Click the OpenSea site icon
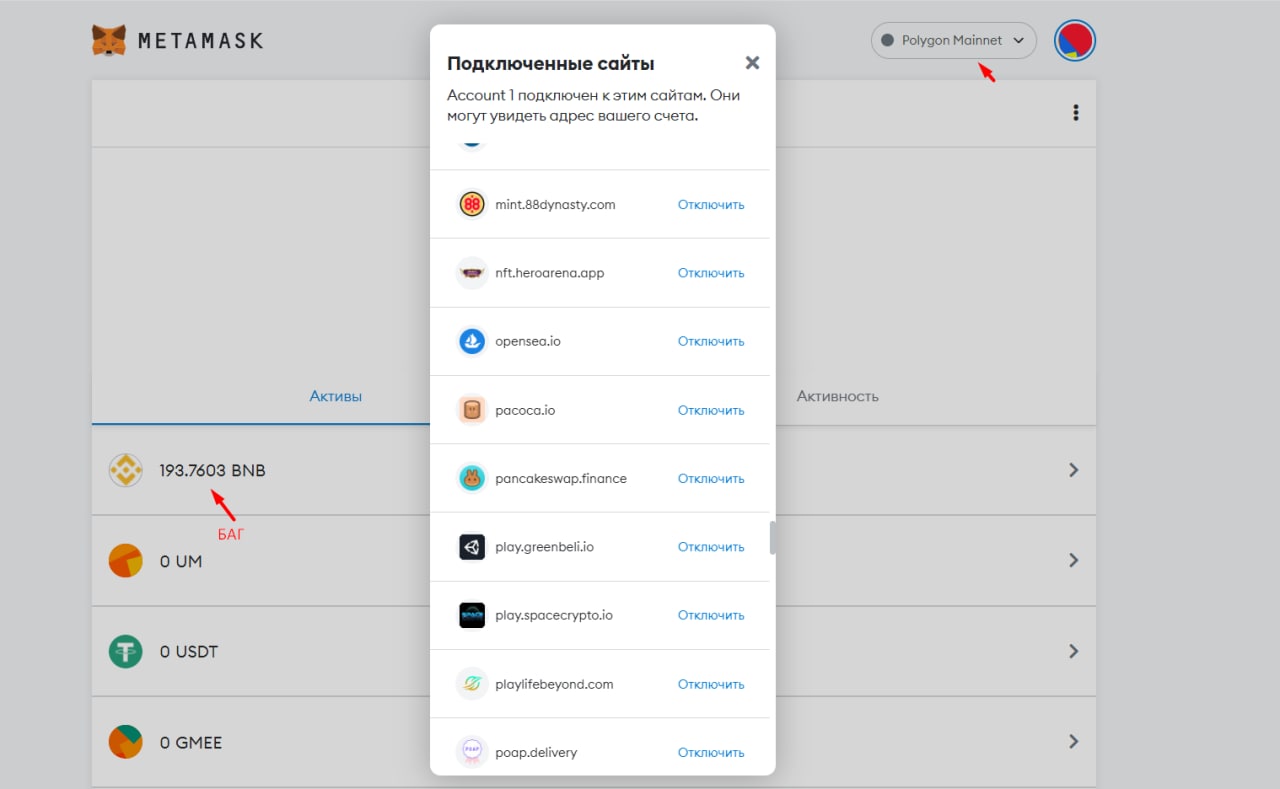Image resolution: width=1280 pixels, height=789 pixels. point(472,341)
